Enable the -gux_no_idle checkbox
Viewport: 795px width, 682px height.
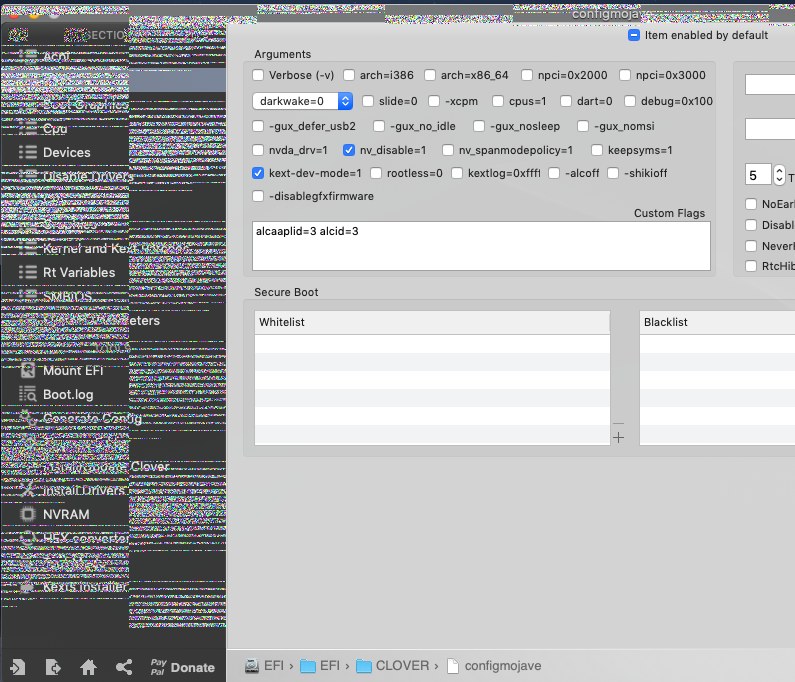click(379, 126)
